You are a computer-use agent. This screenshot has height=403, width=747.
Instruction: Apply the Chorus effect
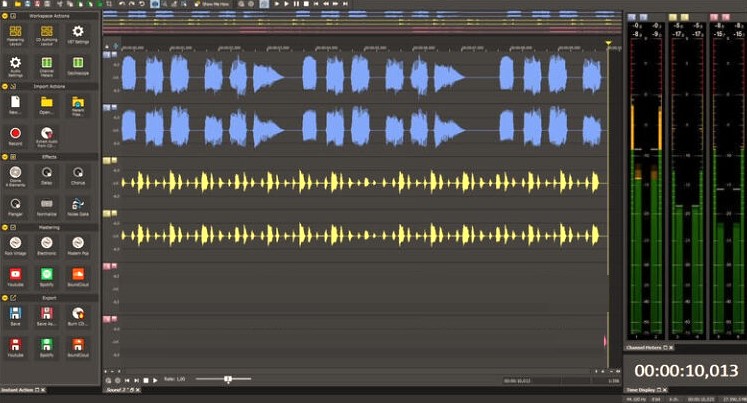(x=78, y=176)
